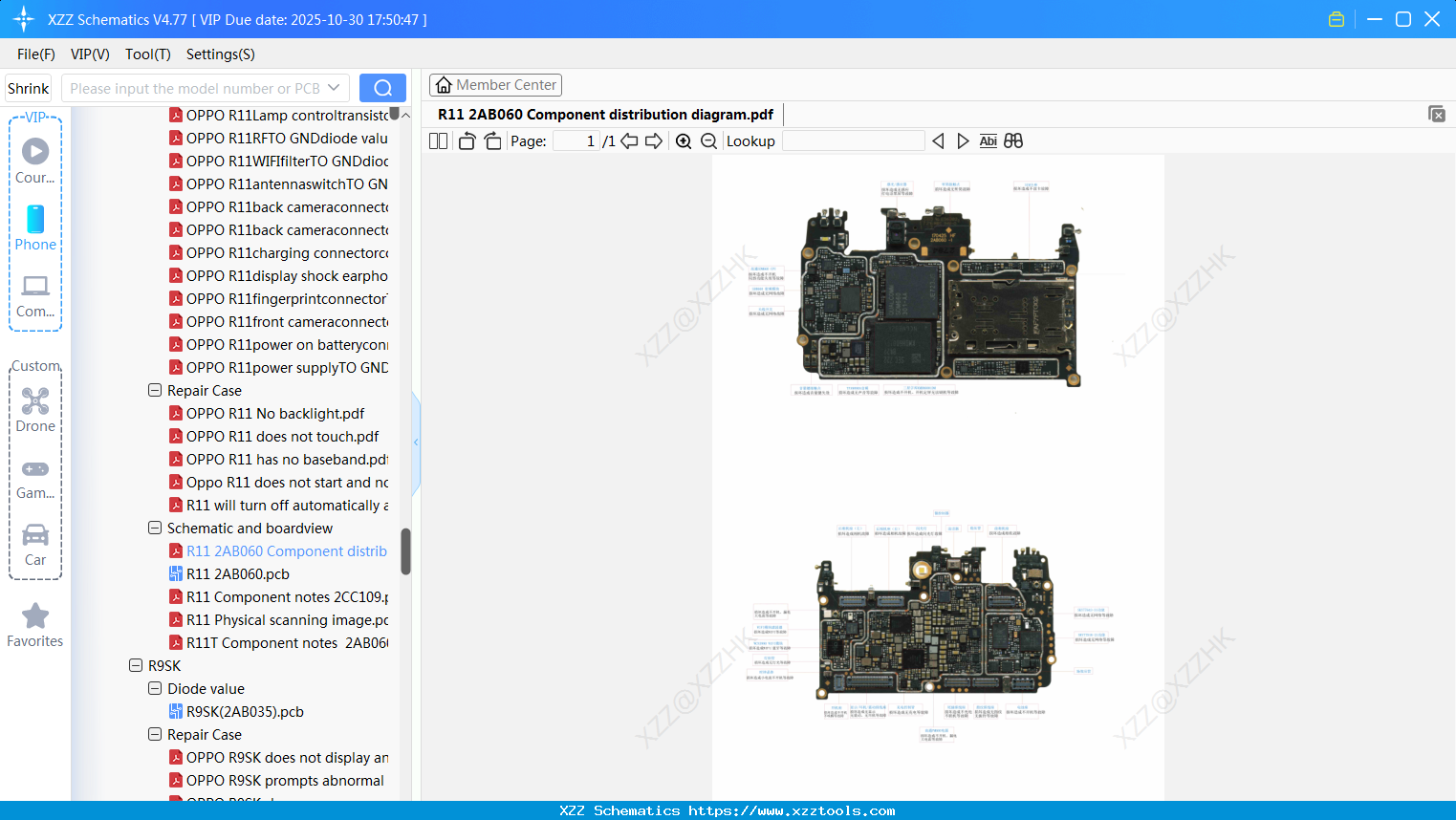Open the Car category
1456x820 pixels.
(x=35, y=544)
